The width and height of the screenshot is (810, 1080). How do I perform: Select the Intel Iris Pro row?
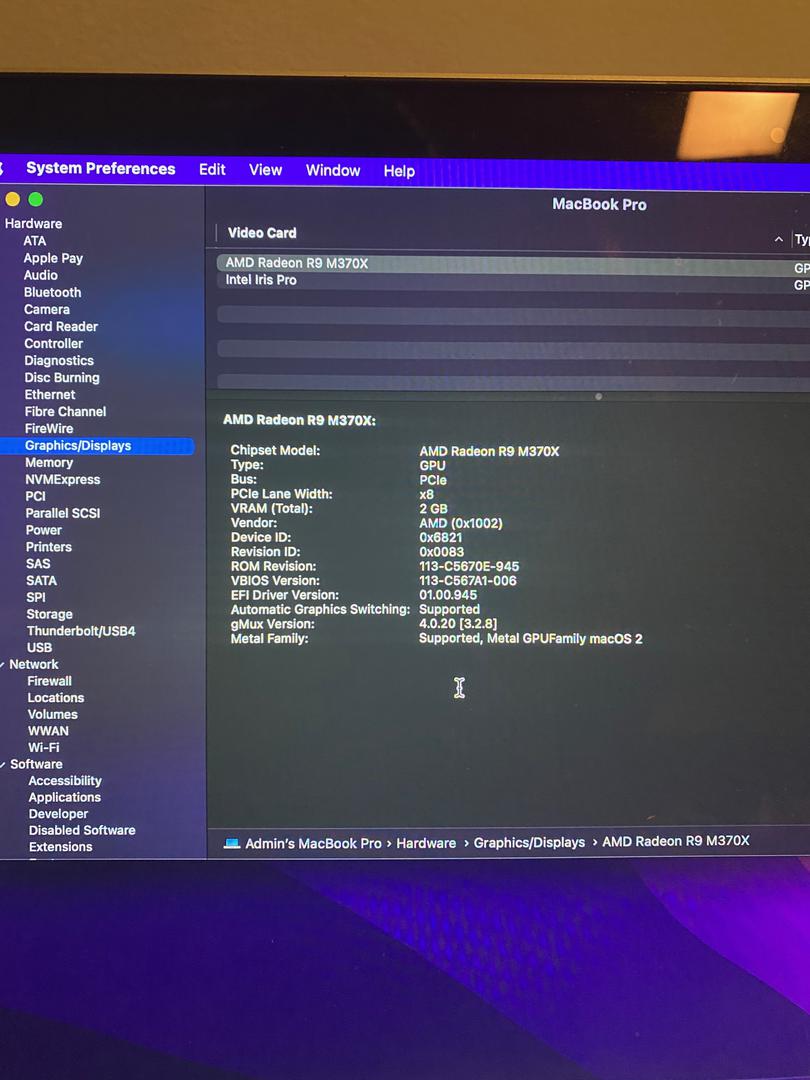pos(513,281)
